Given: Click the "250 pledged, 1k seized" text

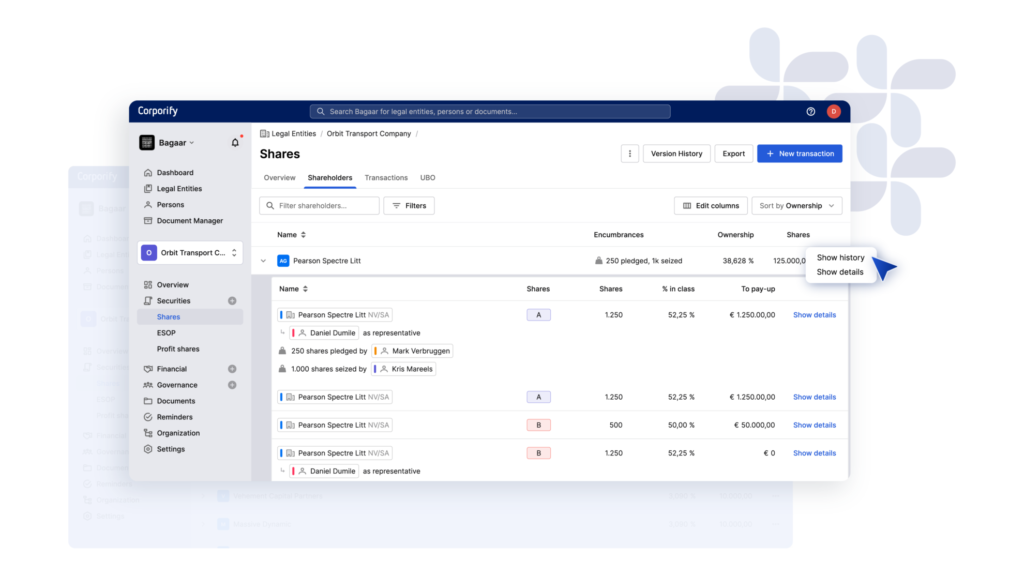Looking at the screenshot, I should pos(644,261).
